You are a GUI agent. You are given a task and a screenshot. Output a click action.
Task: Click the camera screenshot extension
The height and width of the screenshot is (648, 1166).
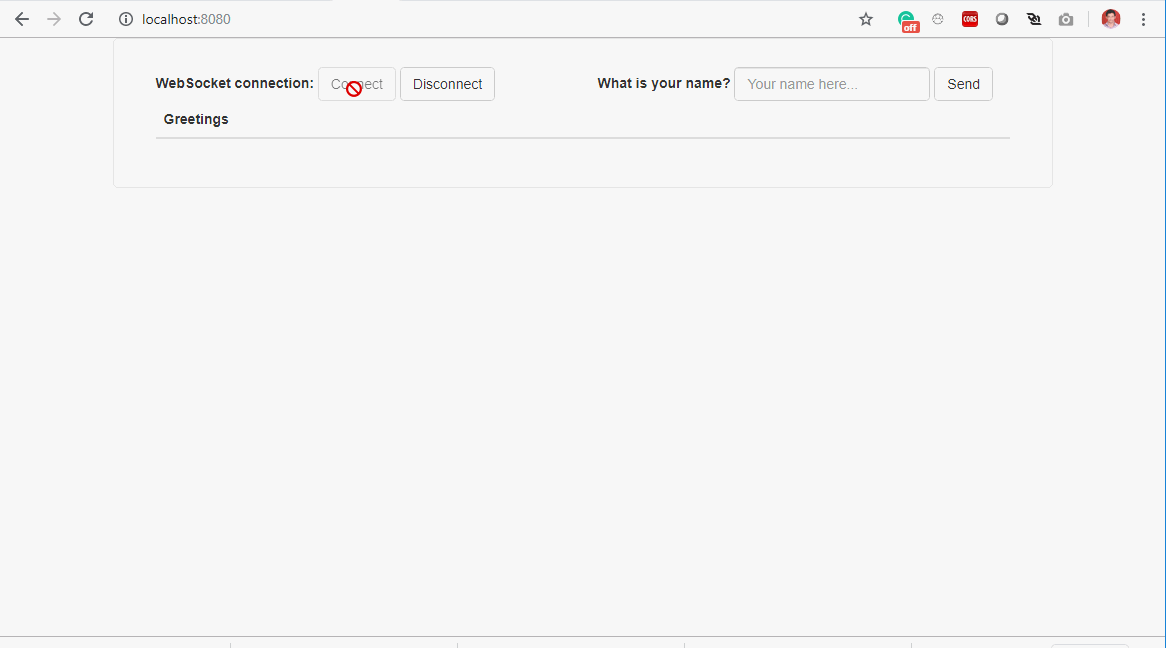(x=1066, y=19)
